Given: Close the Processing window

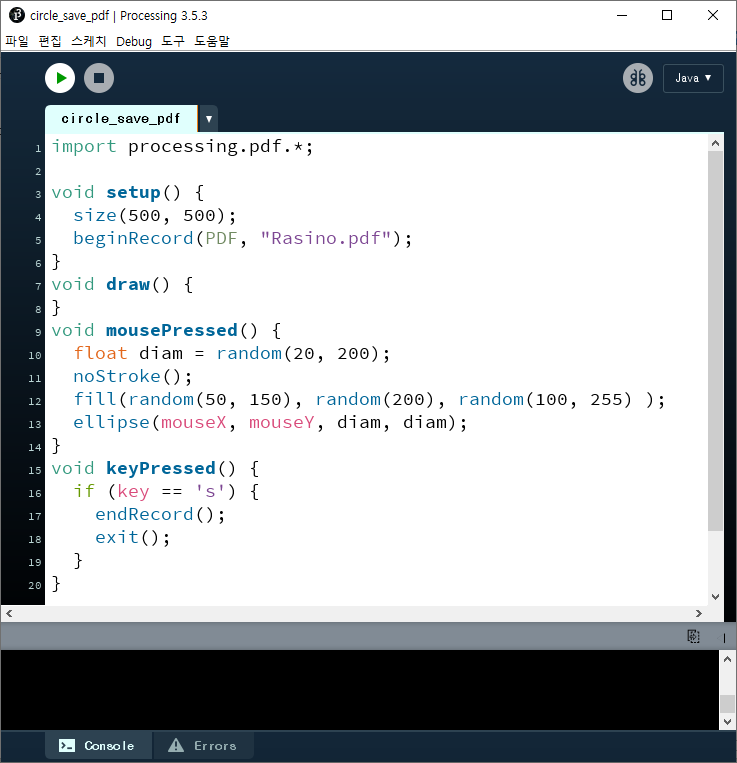Looking at the screenshot, I should (x=713, y=16).
